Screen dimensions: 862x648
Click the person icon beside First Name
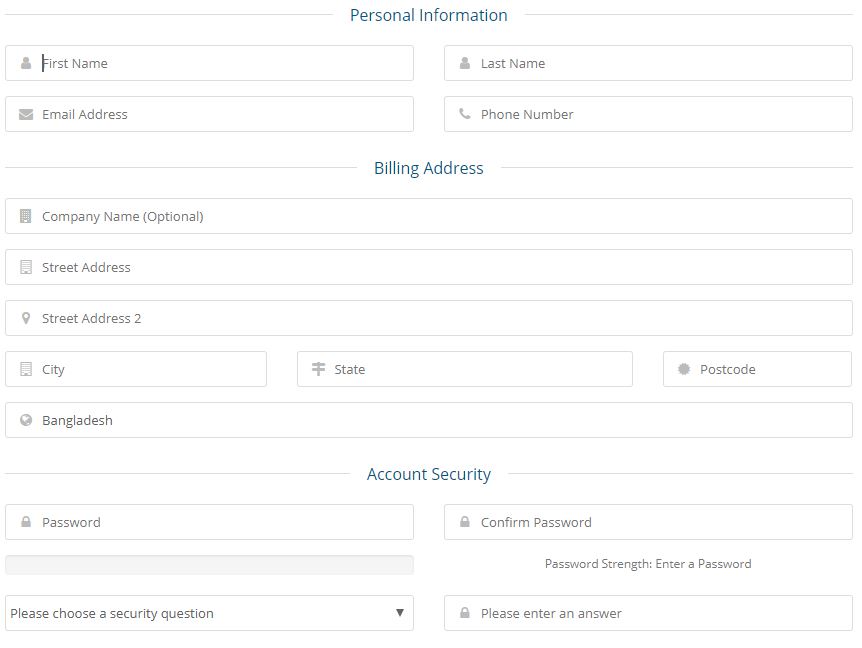26,63
